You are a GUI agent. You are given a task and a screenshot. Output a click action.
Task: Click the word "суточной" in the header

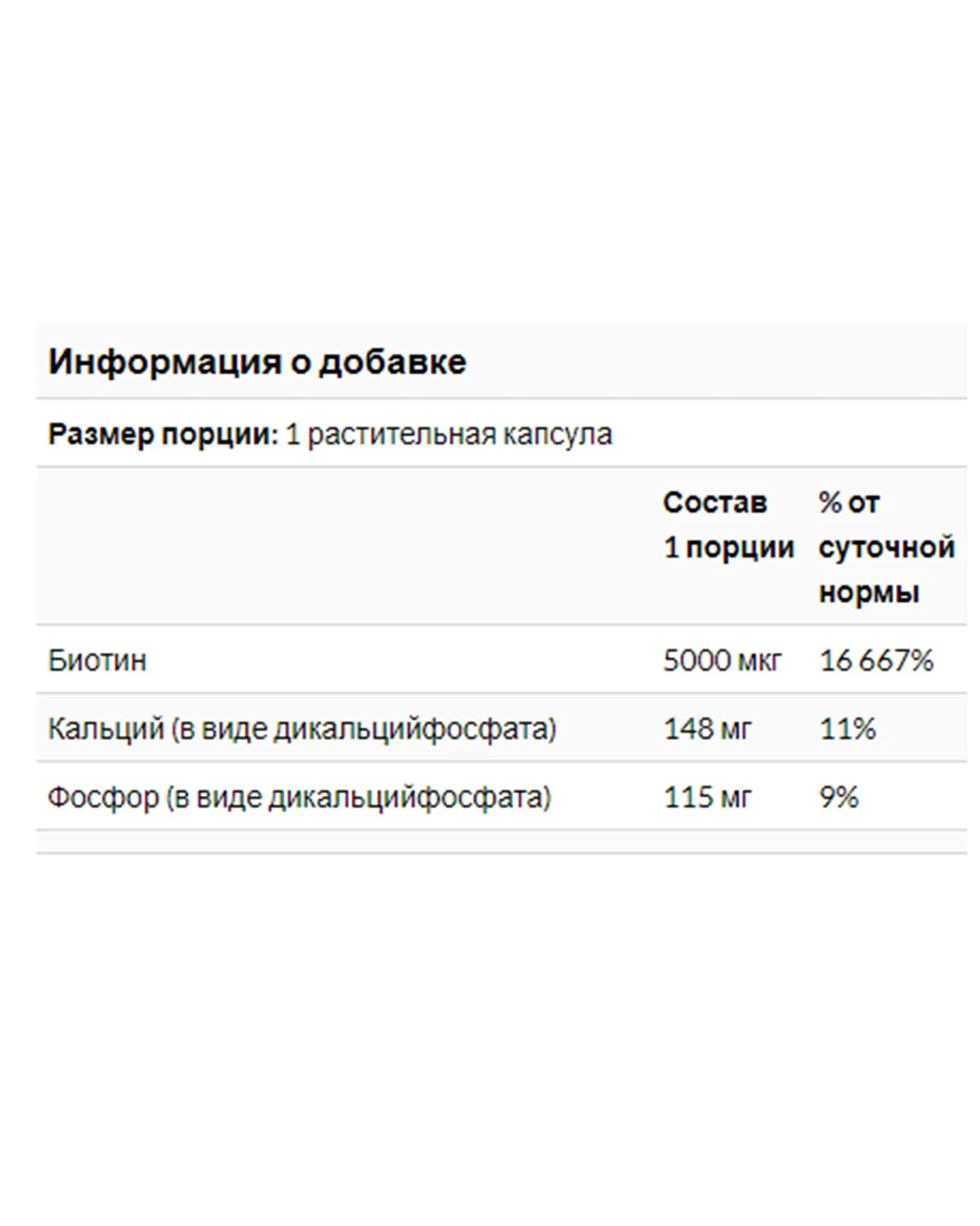(886, 548)
